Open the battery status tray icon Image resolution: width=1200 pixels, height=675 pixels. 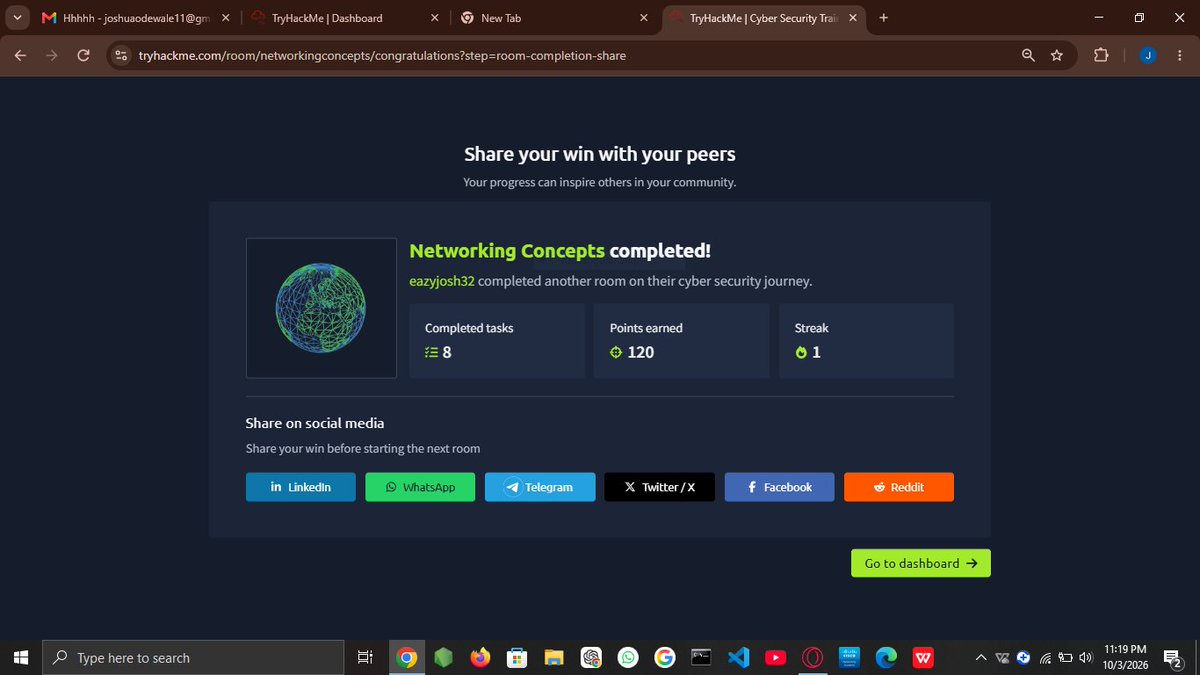tap(1065, 657)
